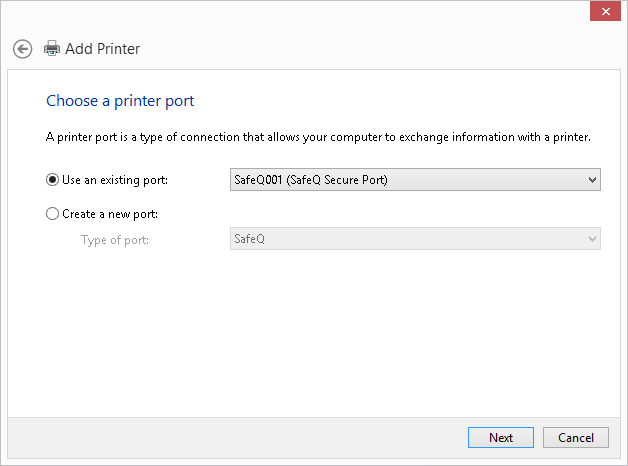Click the 'Create a new port:' label text
The image size is (628, 466).
pyautogui.click(x=110, y=214)
